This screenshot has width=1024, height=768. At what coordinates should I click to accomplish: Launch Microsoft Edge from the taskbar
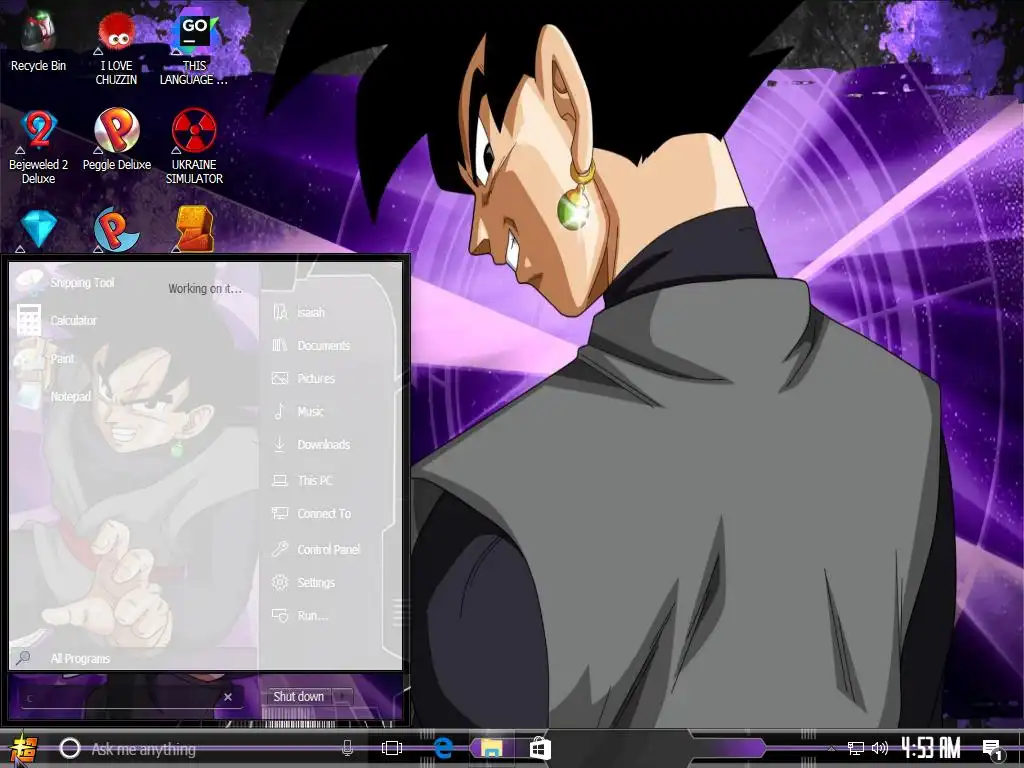(x=443, y=748)
